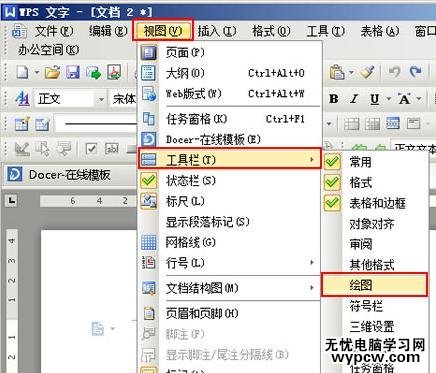Open the 工具(T) menu
Image resolution: width=436 pixels, height=373 pixels.
tap(325, 31)
